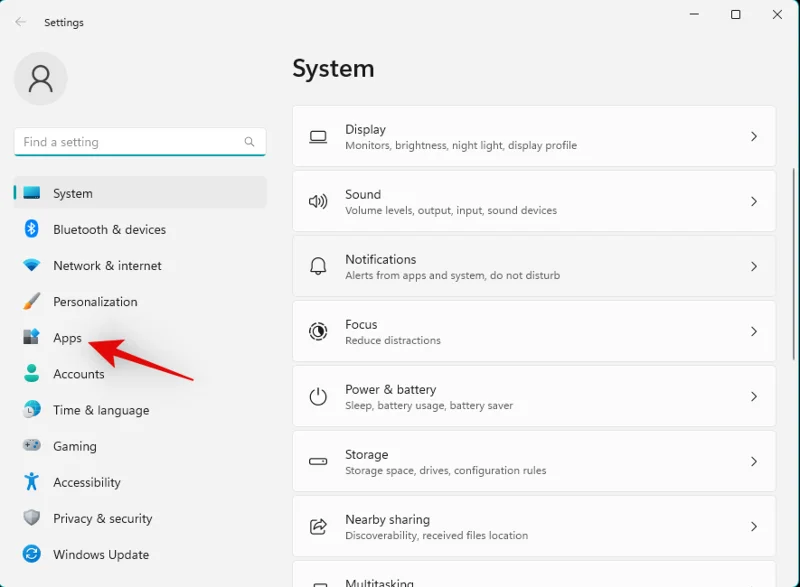
Task: Open Windows Update via its sidebar icon
Action: [29, 554]
